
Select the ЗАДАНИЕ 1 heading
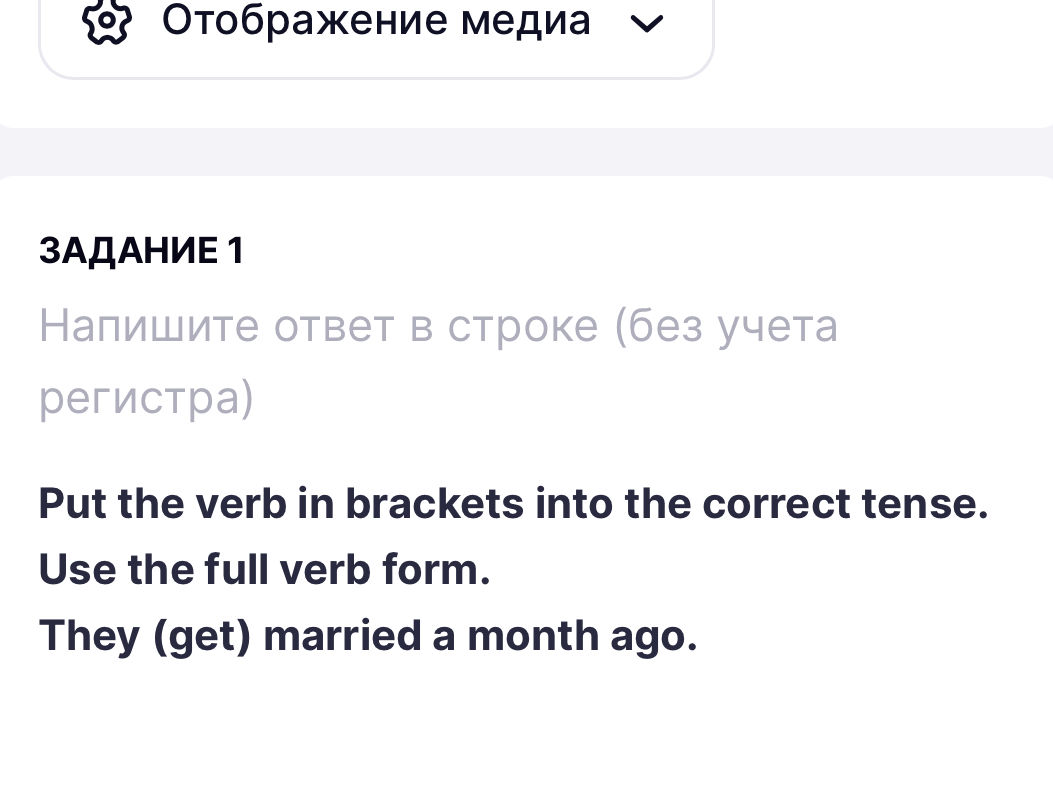coord(141,251)
